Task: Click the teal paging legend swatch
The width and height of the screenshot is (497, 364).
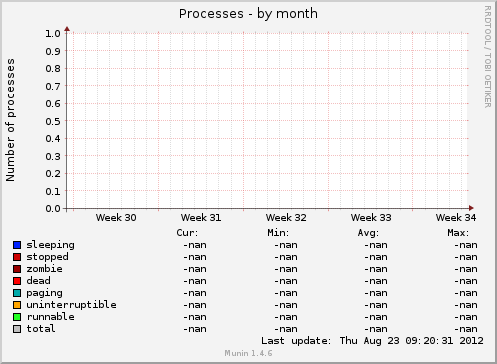Action: [x=17, y=293]
